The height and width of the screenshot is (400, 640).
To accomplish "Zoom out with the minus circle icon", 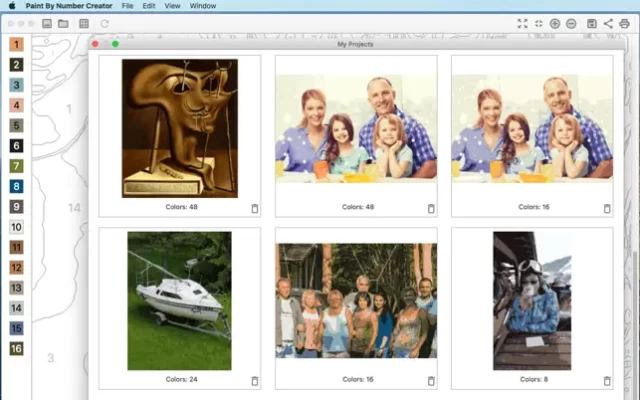I will (571, 23).
